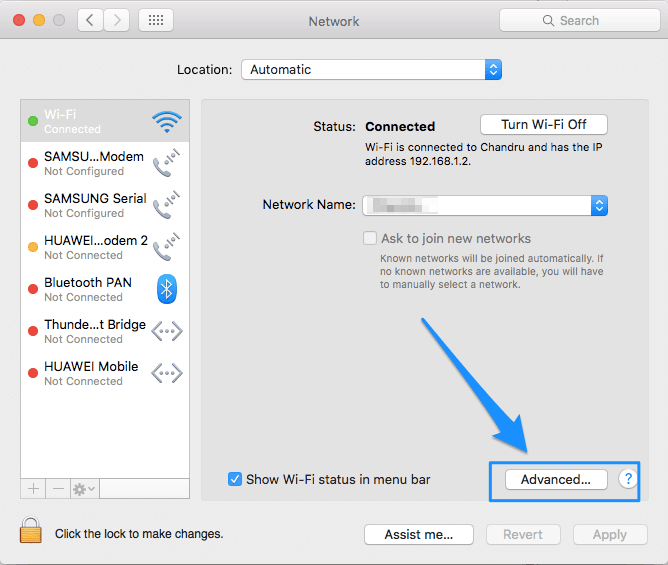
Task: Click the lock to make changes
Action: (x=31, y=530)
